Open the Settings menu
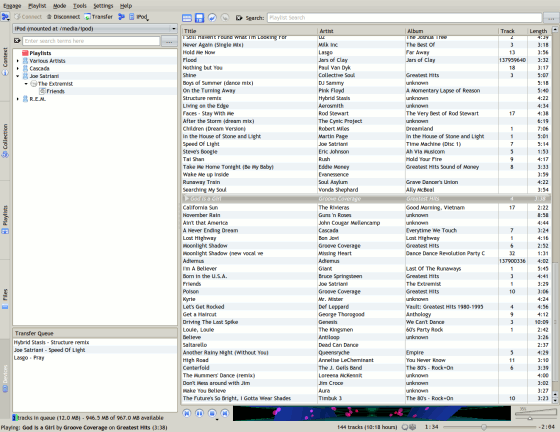Image resolution: width=560 pixels, height=432 pixels. [103, 6]
